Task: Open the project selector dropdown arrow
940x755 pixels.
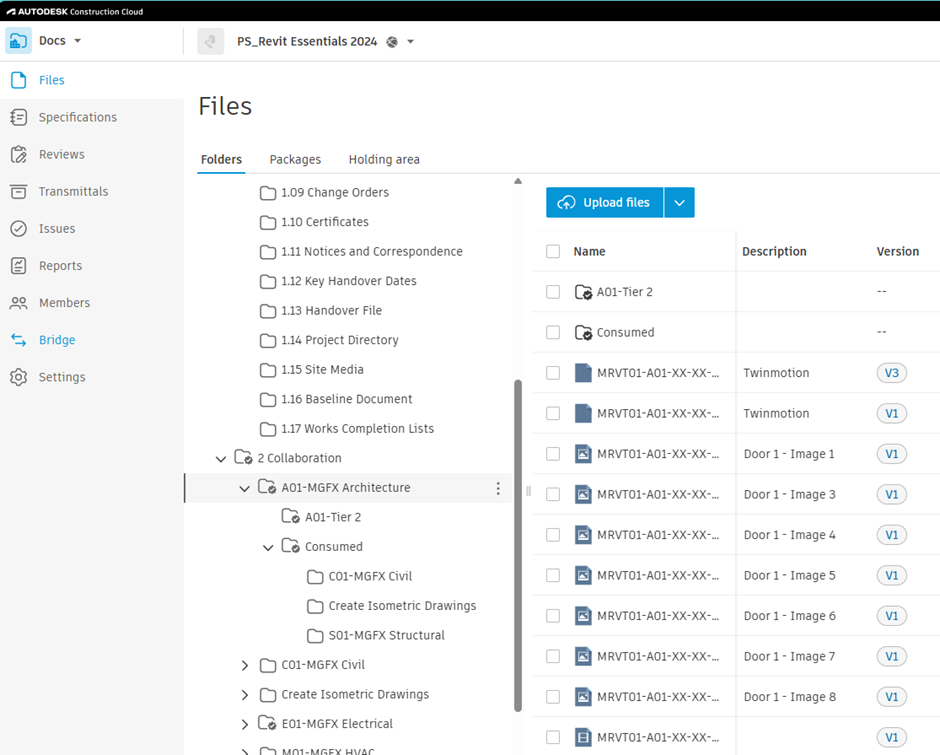Action: pos(411,42)
